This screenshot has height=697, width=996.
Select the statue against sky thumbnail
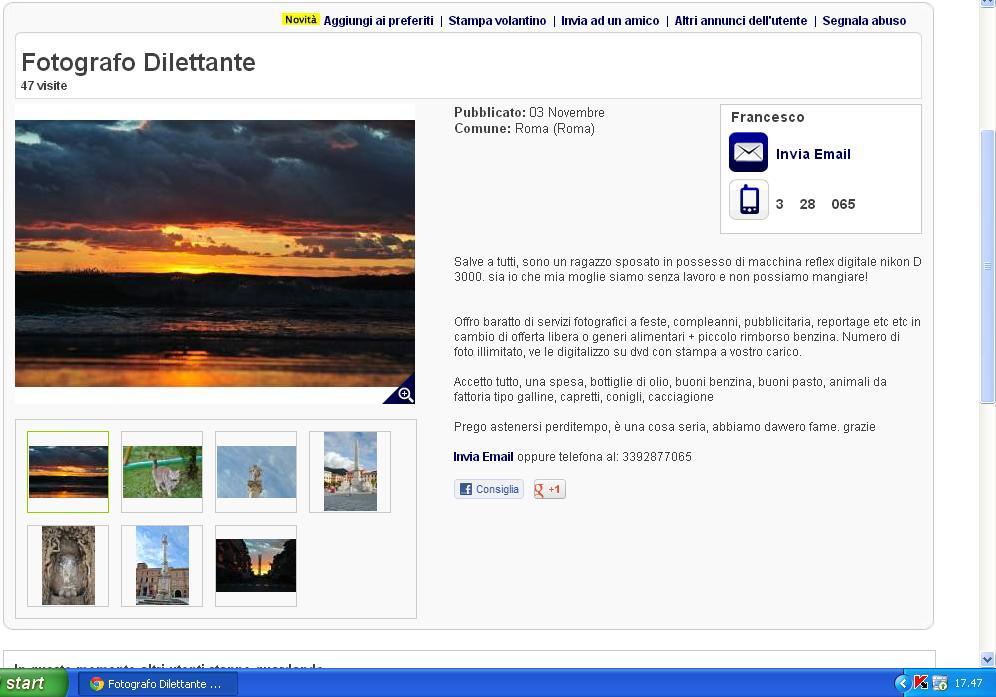click(x=256, y=471)
